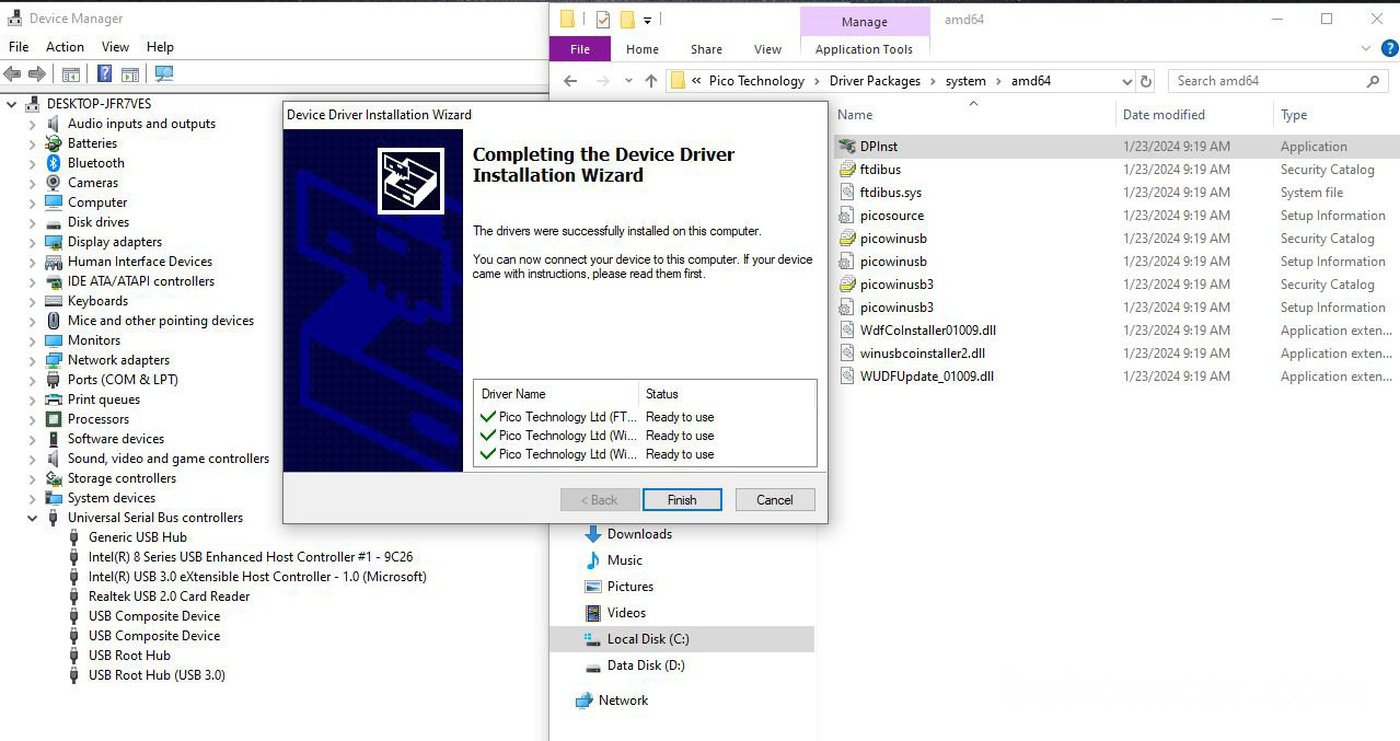Viewport: 1400px width, 741px height.
Task: Collapse the DESKTOP-JFR7VES root node
Action: [x=12, y=104]
